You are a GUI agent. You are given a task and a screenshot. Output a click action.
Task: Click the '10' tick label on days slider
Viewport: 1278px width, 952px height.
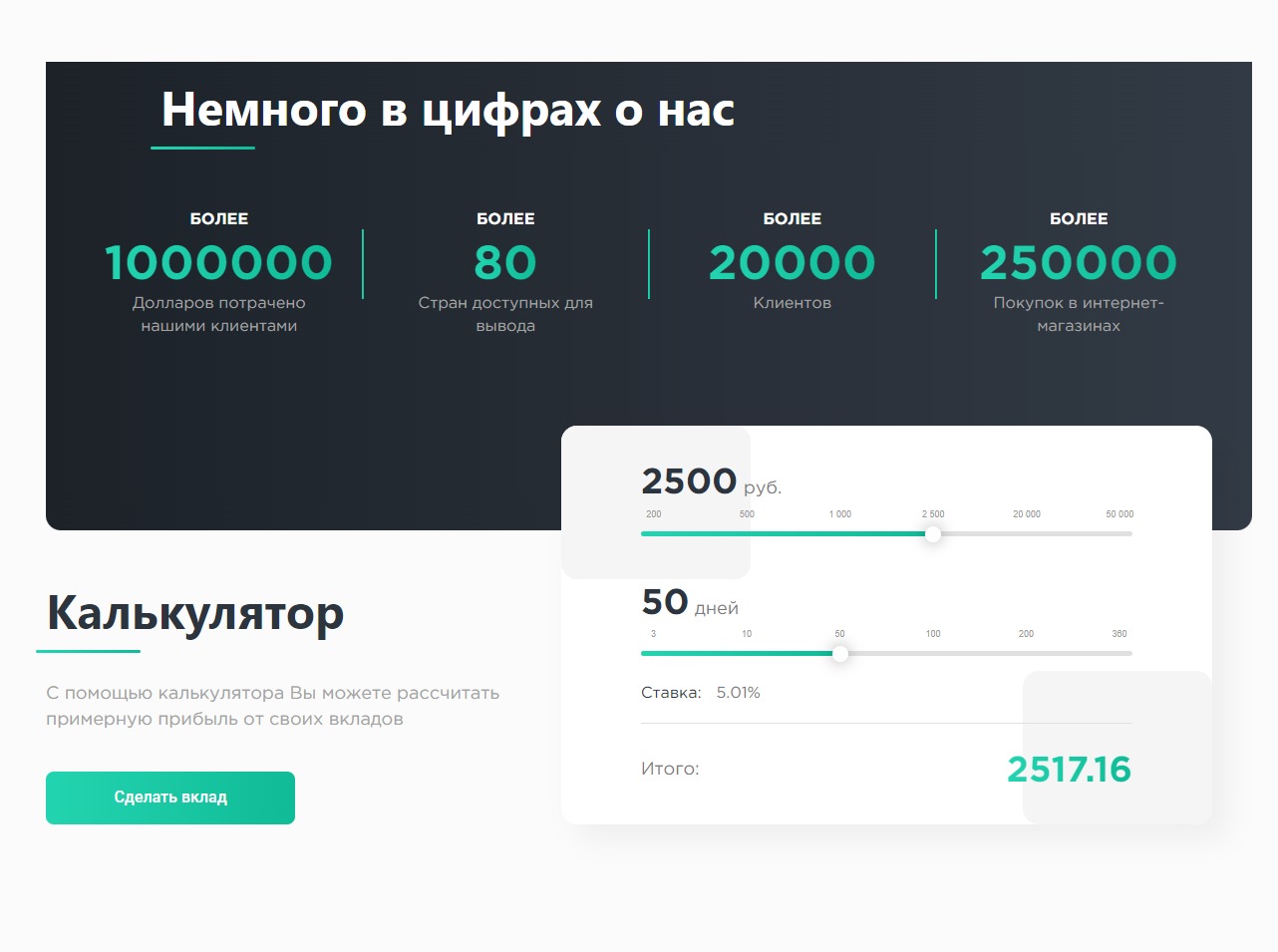click(x=747, y=634)
